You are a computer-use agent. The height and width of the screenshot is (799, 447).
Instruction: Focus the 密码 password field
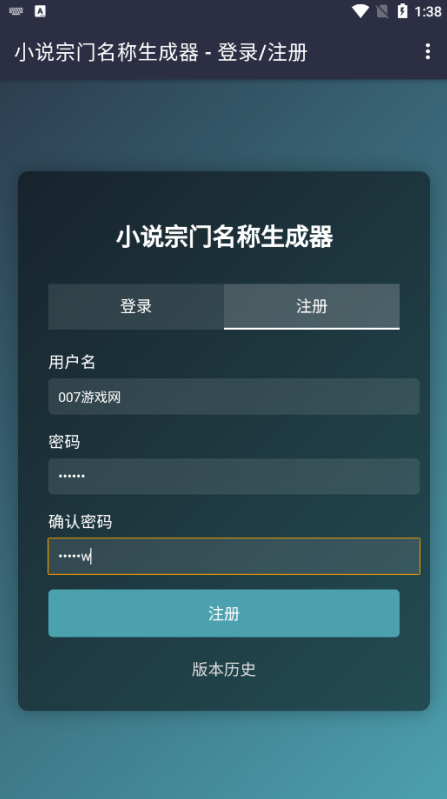234,476
